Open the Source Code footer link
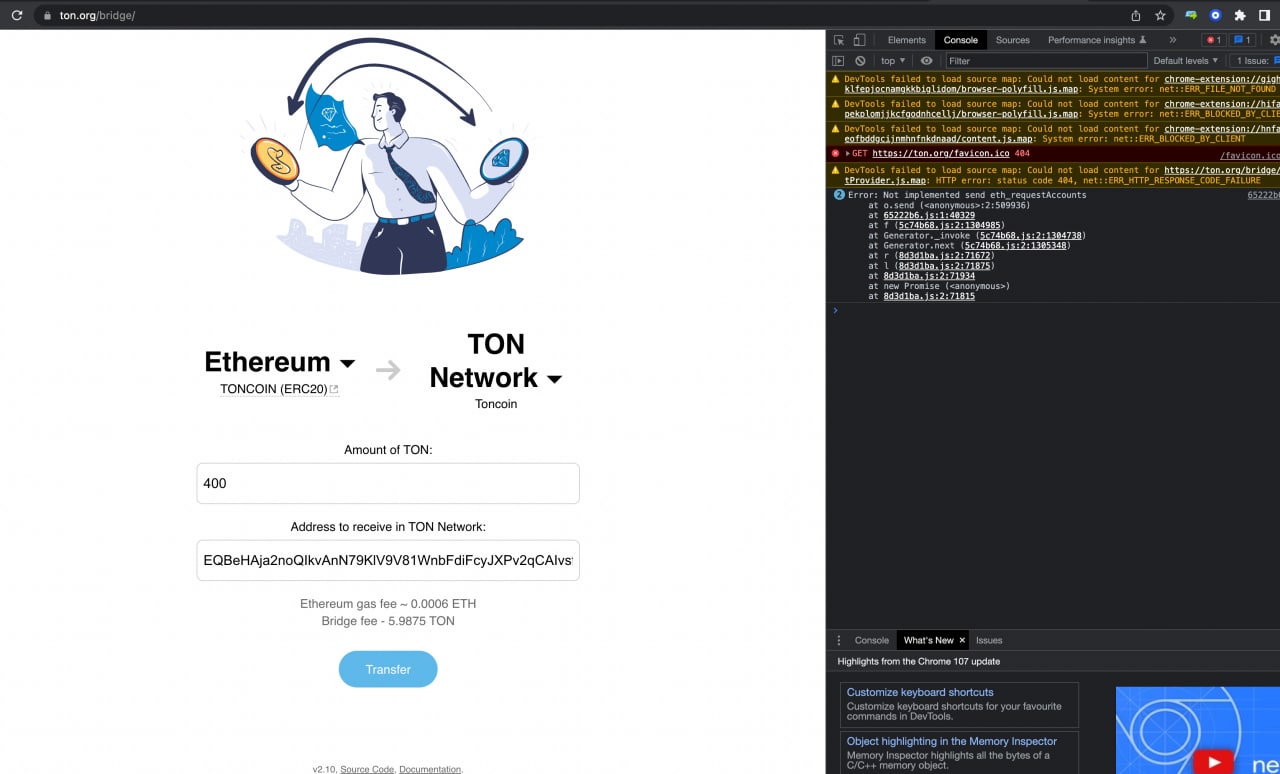 point(367,769)
